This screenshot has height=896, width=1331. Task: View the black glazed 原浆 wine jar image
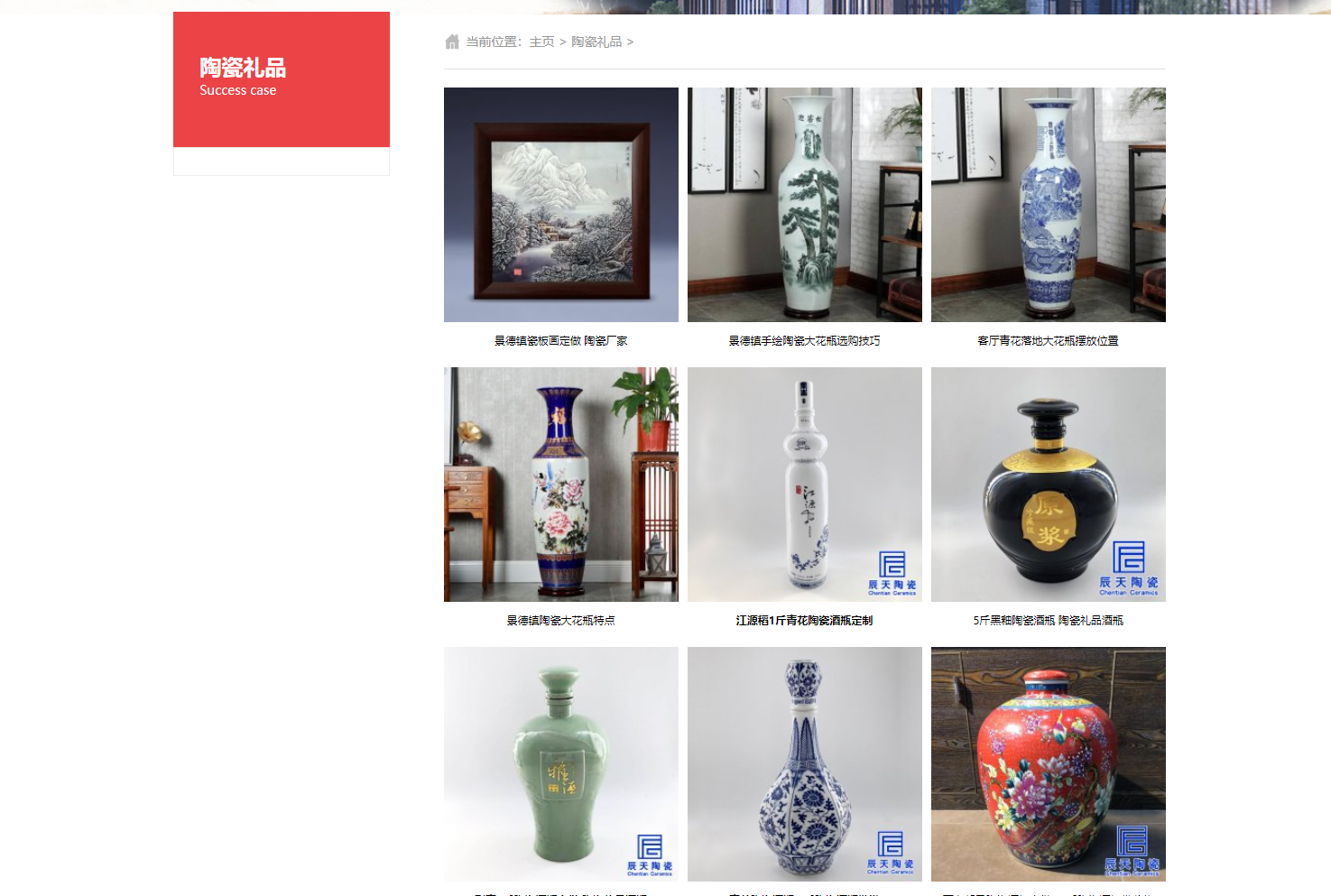[x=1049, y=485]
